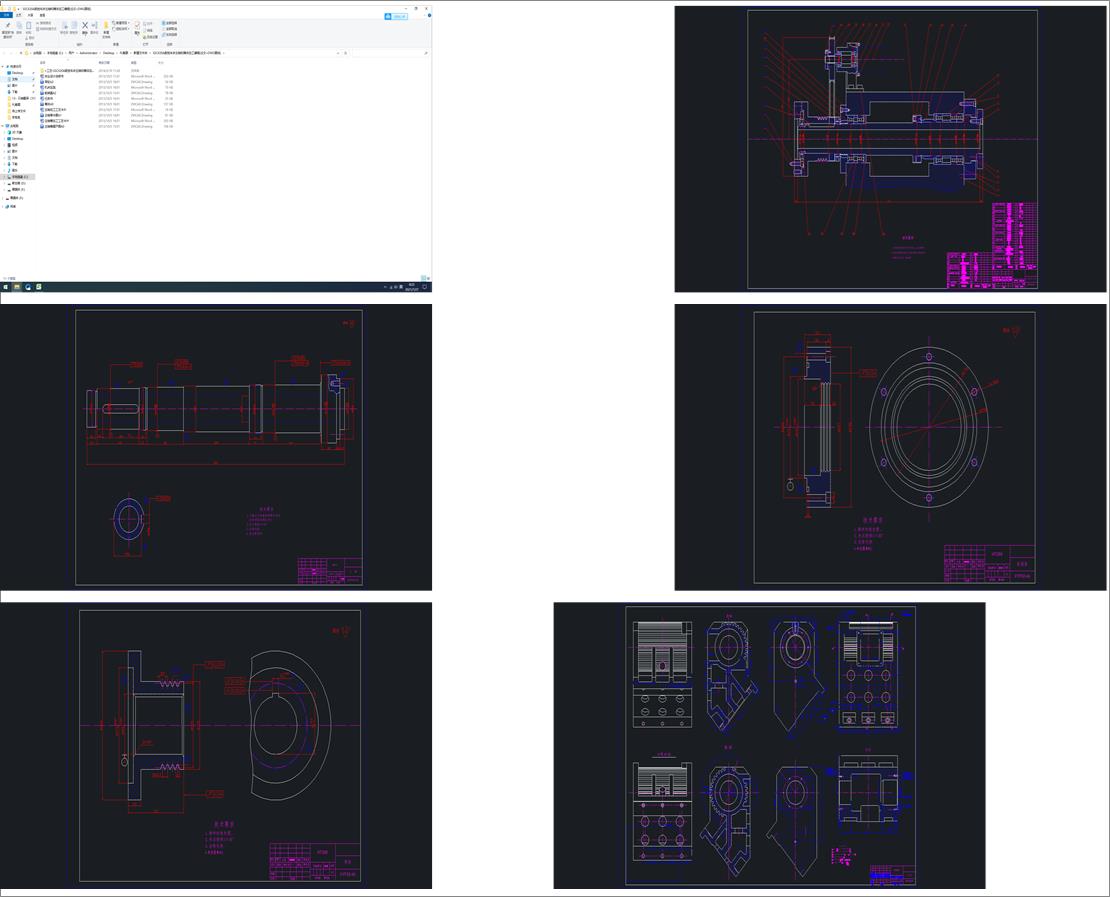Image resolution: width=1110 pixels, height=897 pixels.
Task: Open the sleeve with half-circle view drawing thumbnail
Action: tap(216, 745)
